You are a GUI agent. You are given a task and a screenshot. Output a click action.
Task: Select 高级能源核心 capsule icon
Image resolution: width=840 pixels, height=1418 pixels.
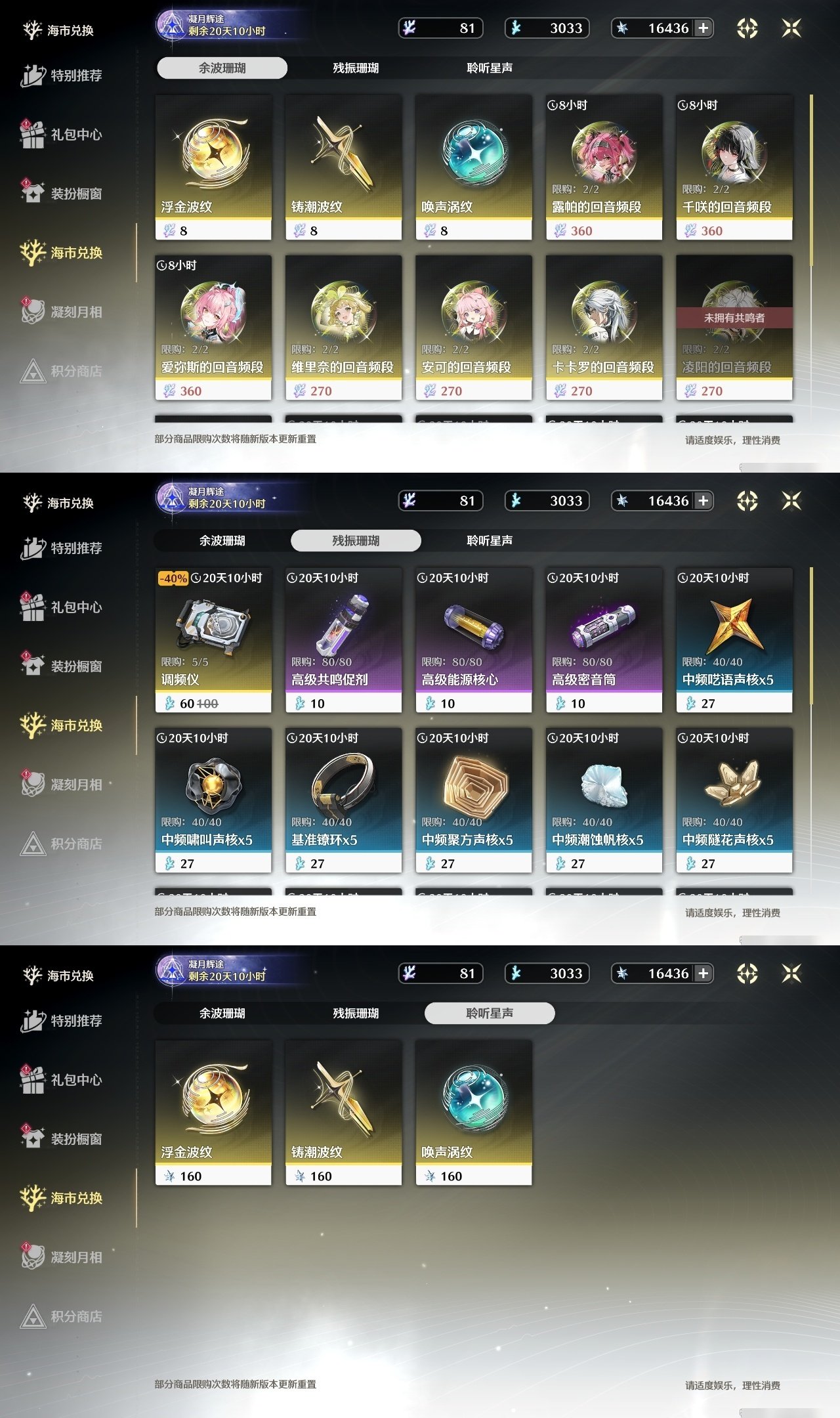474,625
